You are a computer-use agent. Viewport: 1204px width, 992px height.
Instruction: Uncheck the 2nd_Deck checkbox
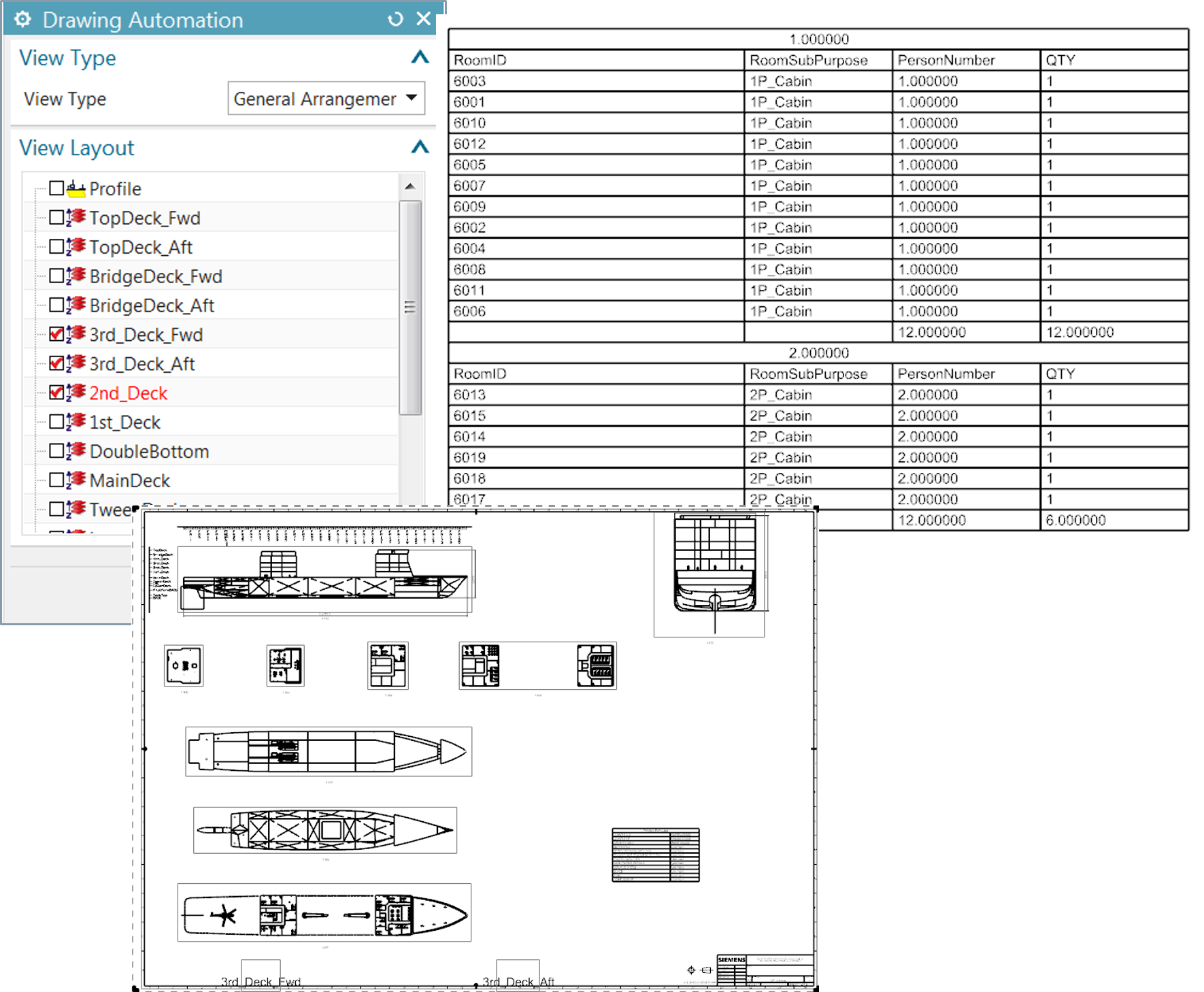[57, 393]
